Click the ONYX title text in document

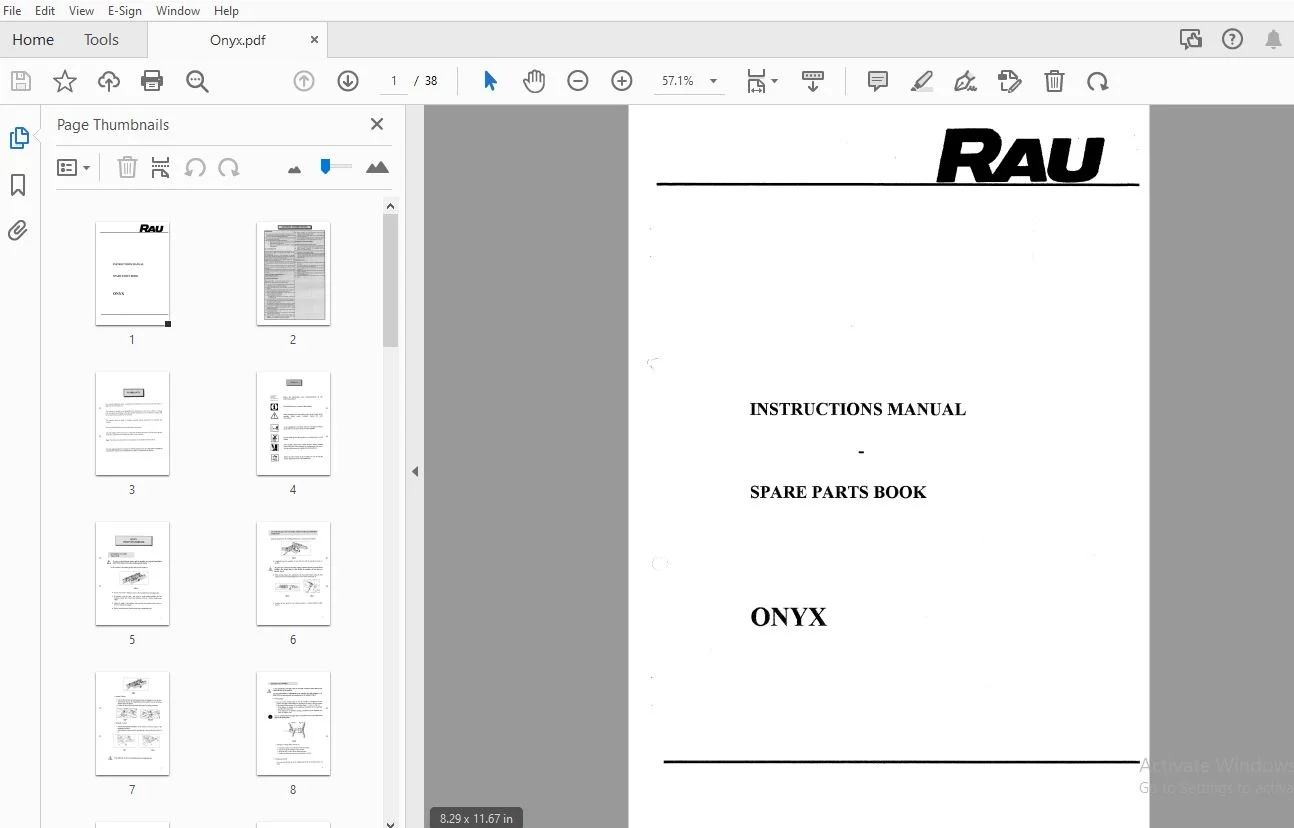click(x=788, y=617)
